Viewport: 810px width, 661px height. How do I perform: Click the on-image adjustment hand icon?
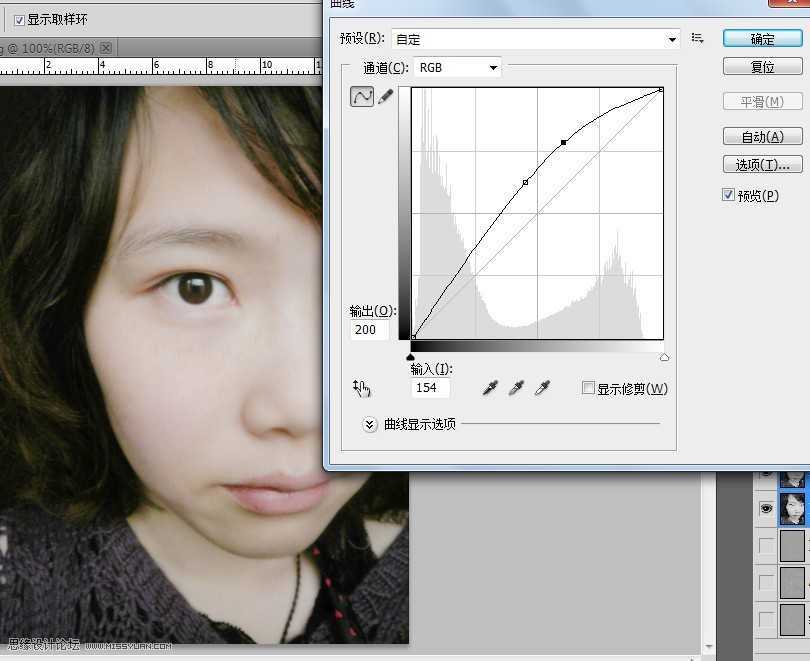click(361, 388)
